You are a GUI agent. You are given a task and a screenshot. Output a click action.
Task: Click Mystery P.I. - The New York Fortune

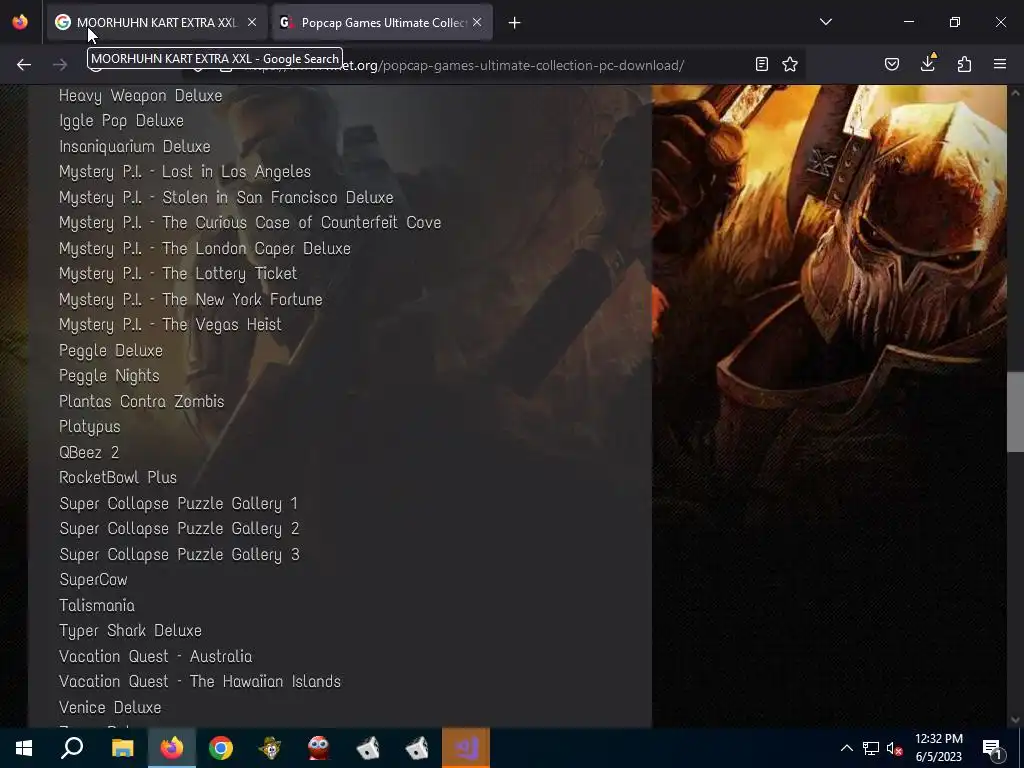pos(191,299)
